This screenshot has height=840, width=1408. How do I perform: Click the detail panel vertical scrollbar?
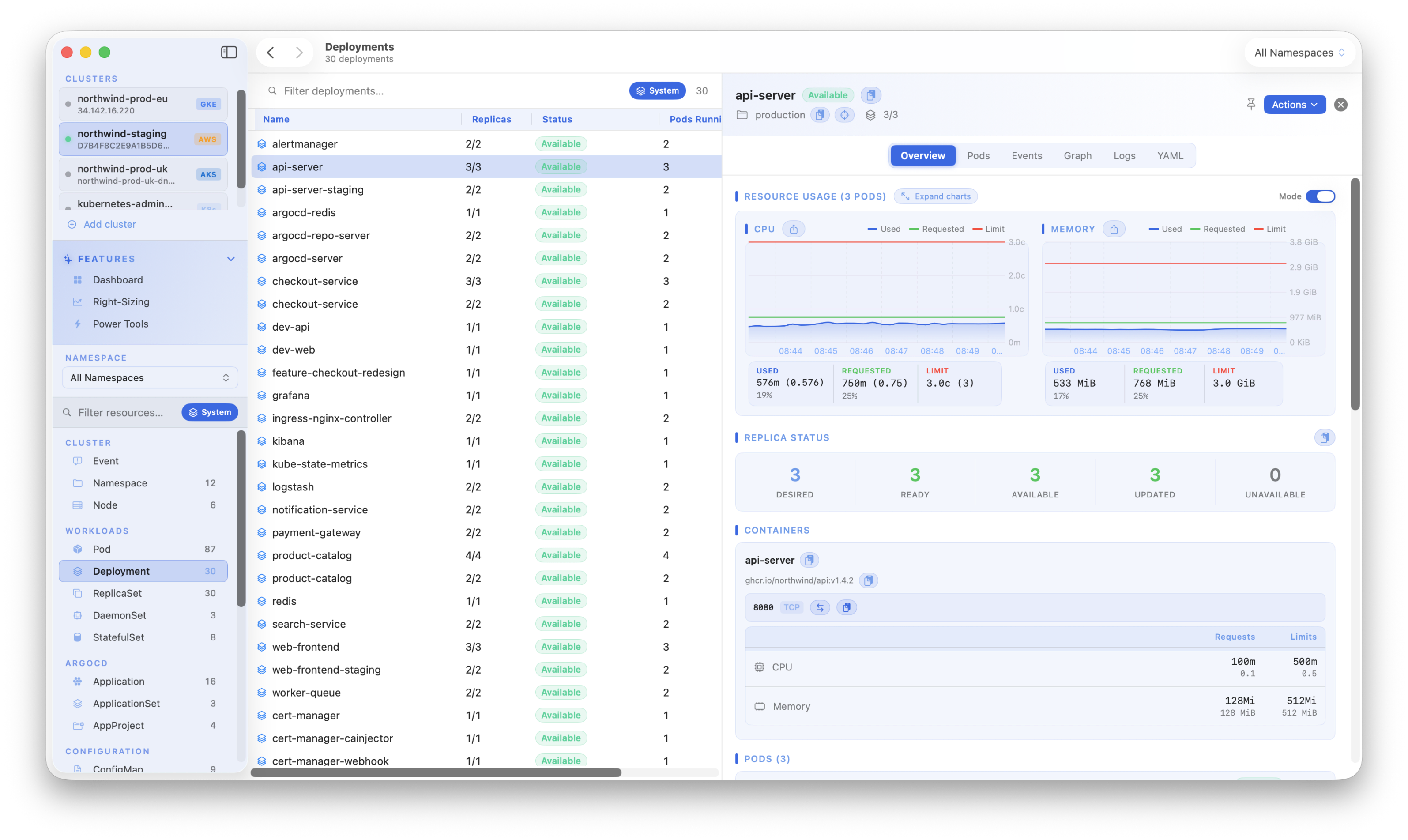point(1355,294)
